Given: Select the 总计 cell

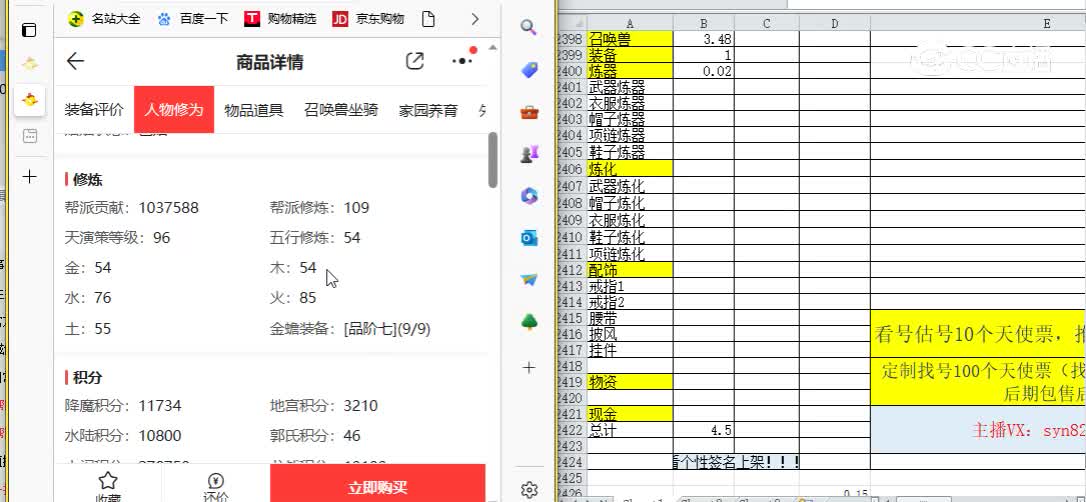Looking at the screenshot, I should (630, 430).
